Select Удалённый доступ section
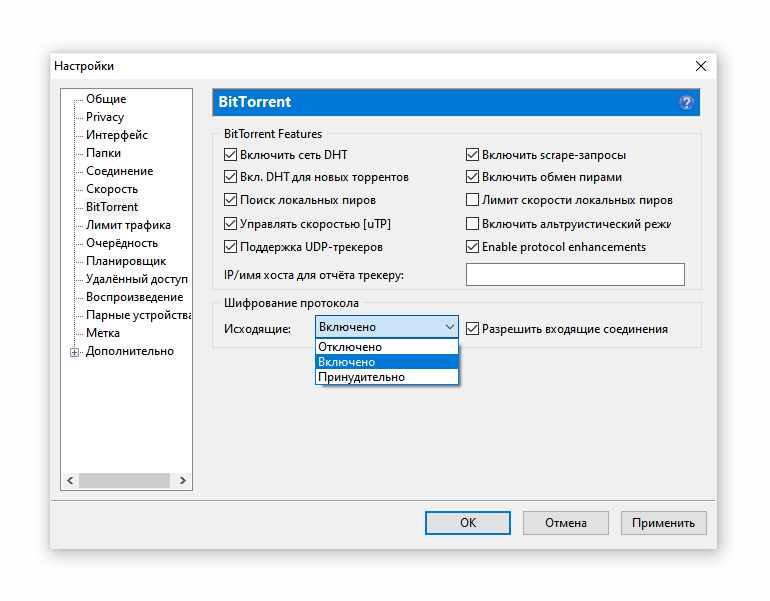 click(x=137, y=279)
